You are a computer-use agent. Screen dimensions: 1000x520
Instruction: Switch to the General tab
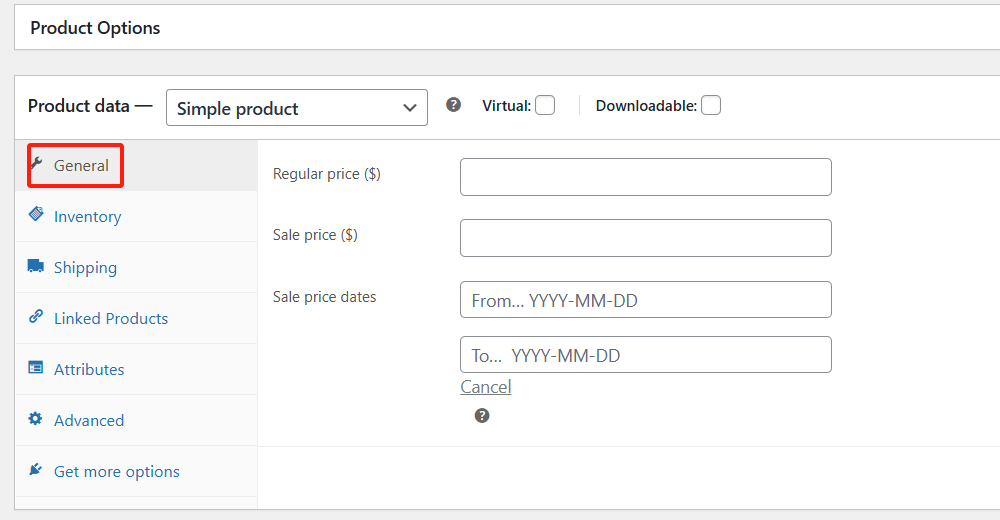[x=136, y=165]
